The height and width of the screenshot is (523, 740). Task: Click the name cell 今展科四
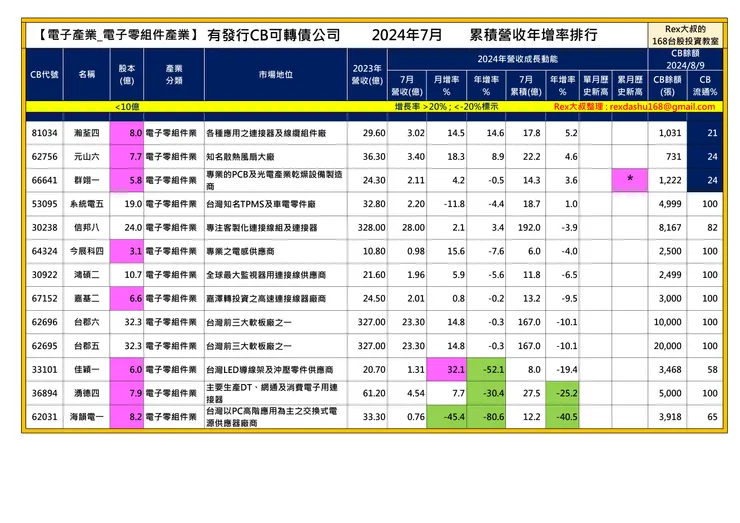(87, 251)
